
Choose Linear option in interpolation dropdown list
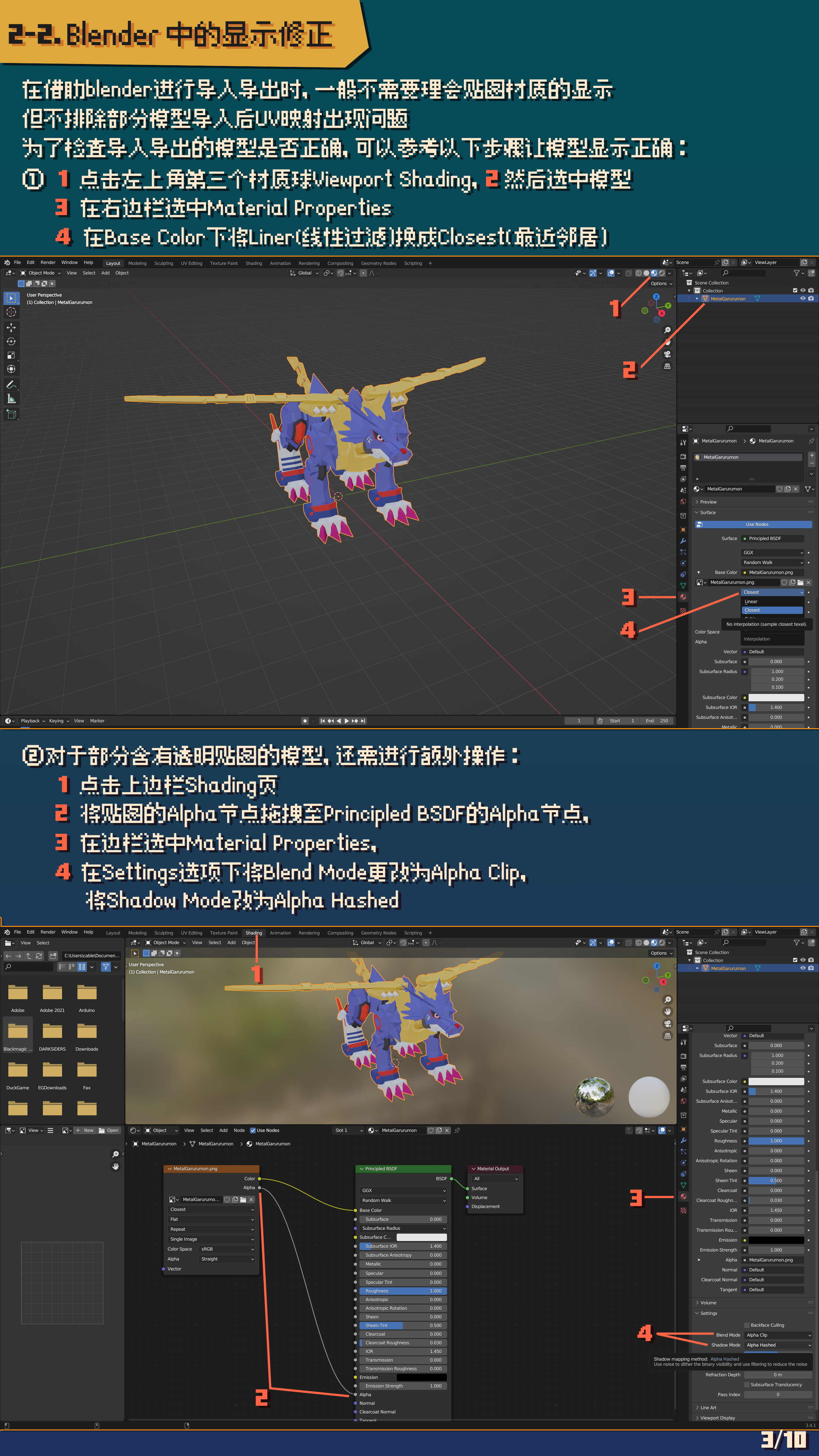pos(772,602)
